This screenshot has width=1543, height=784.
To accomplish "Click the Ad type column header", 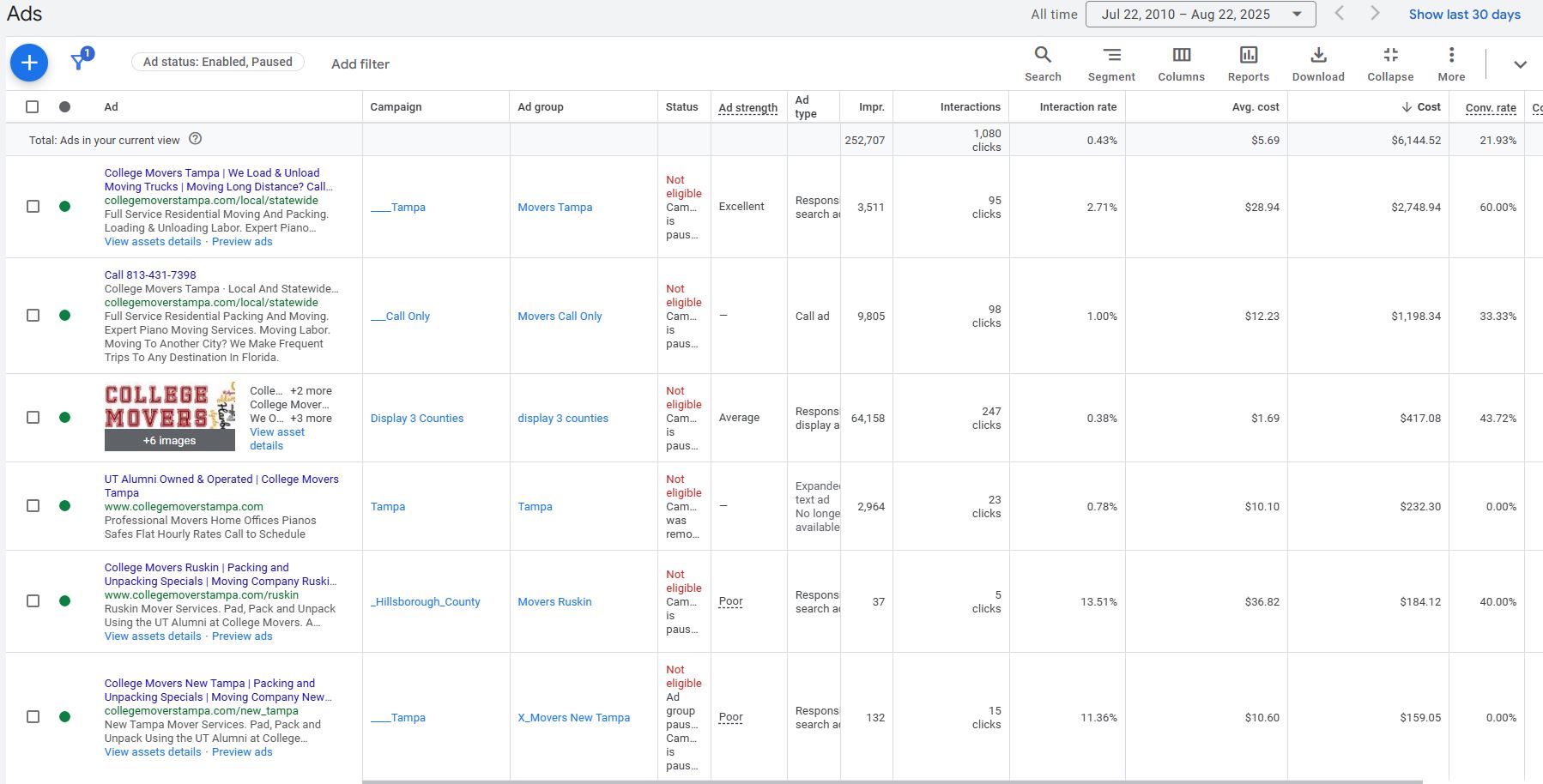I will [x=805, y=107].
